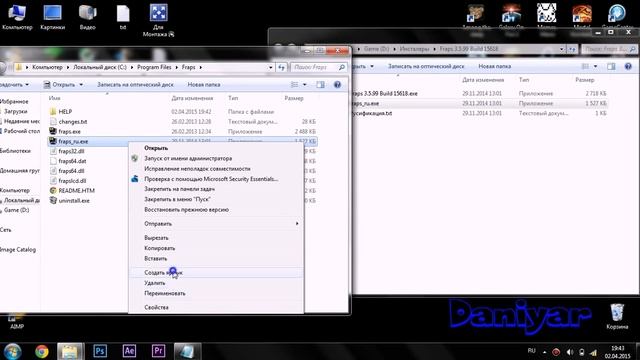Refresh the Fraps folder address bar

tap(282, 67)
